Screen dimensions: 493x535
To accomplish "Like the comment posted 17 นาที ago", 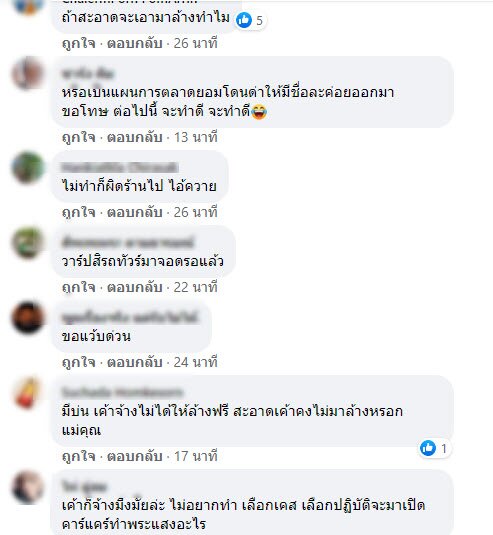I will pos(79,457).
